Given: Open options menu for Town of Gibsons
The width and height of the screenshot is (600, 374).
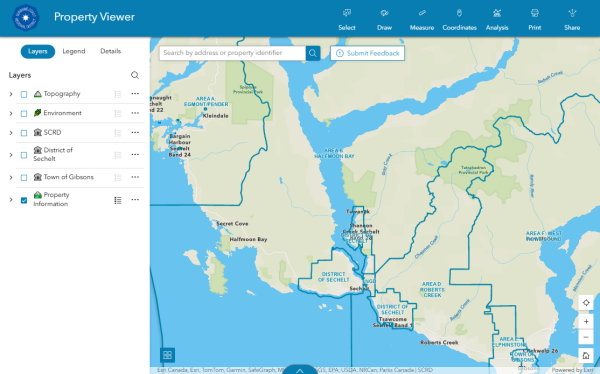Looking at the screenshot, I should pos(135,177).
